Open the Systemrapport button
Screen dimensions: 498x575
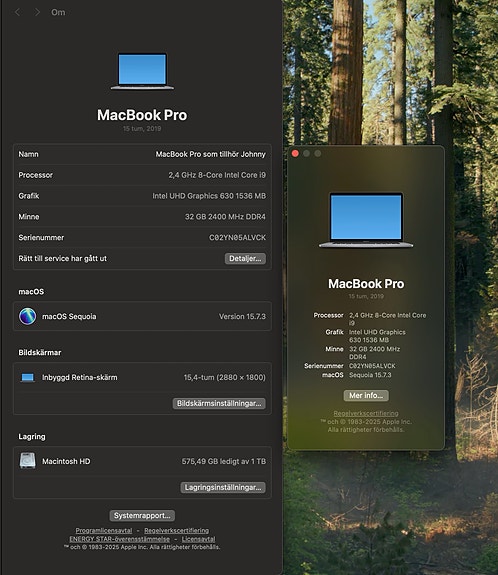click(142, 516)
